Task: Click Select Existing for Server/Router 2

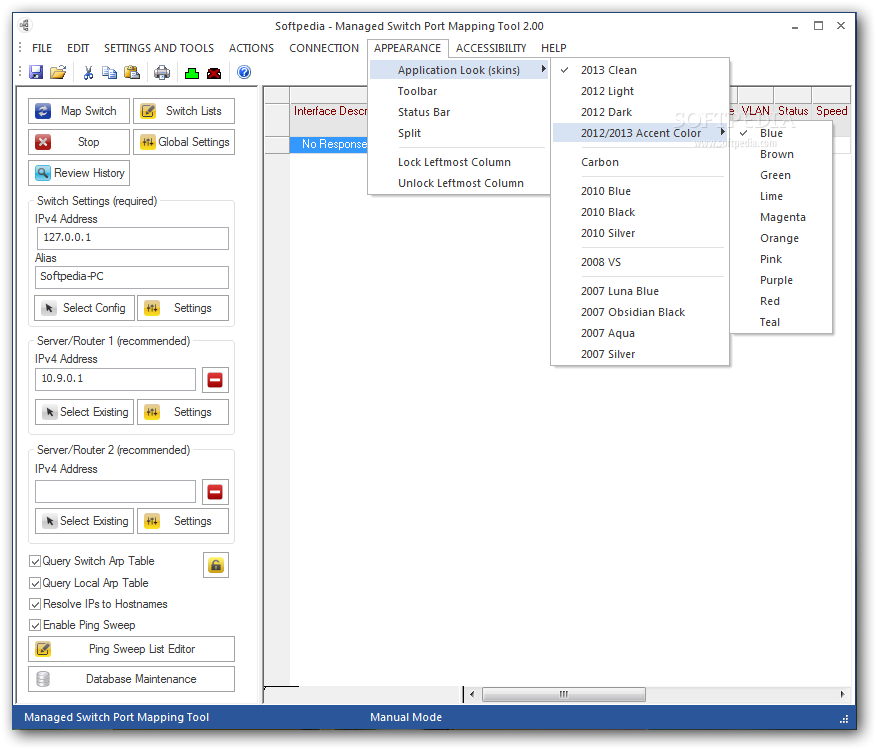Action: 84,521
